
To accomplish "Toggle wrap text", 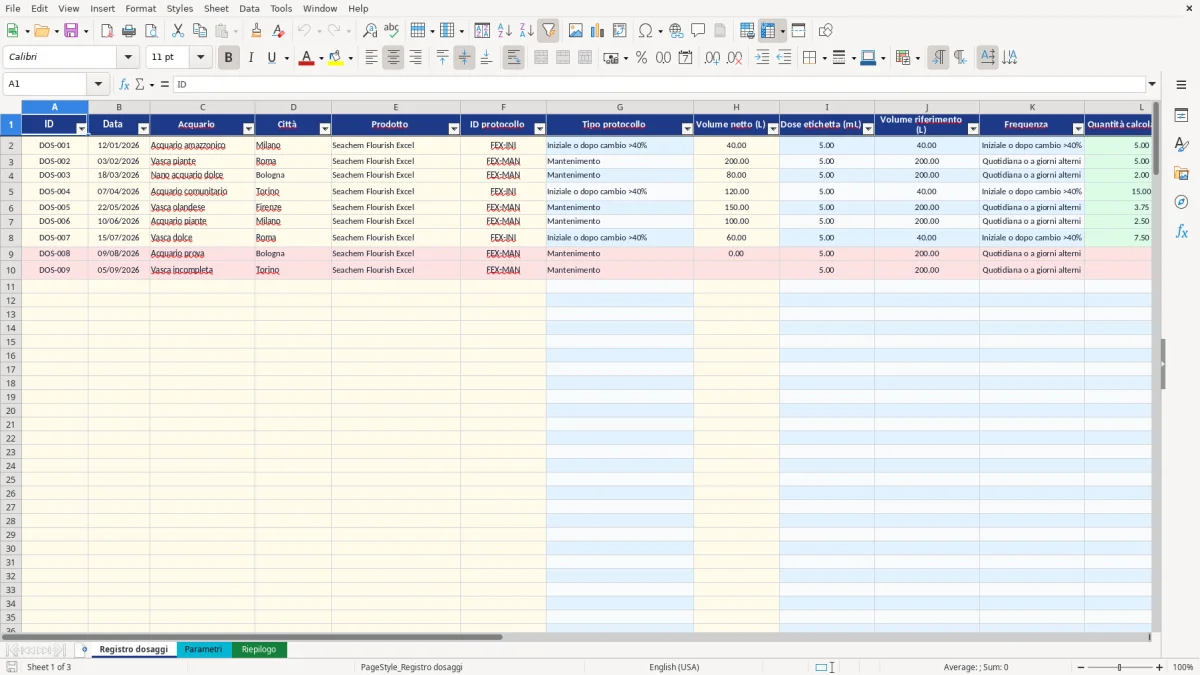I will (x=514, y=58).
